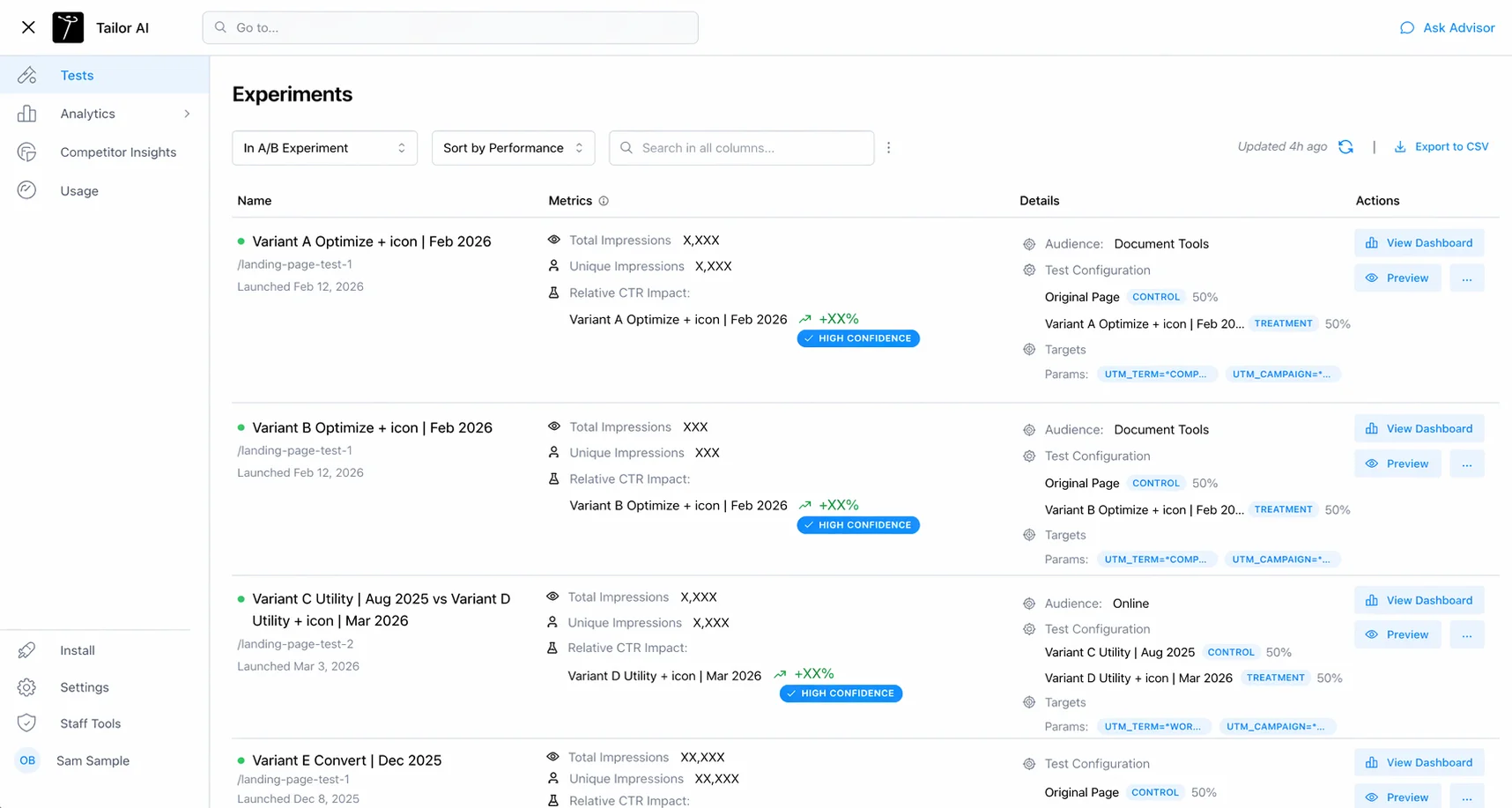Viewport: 1512px width, 808px height.
Task: View Dashboard for Variant E Convert
Action: tap(1419, 763)
